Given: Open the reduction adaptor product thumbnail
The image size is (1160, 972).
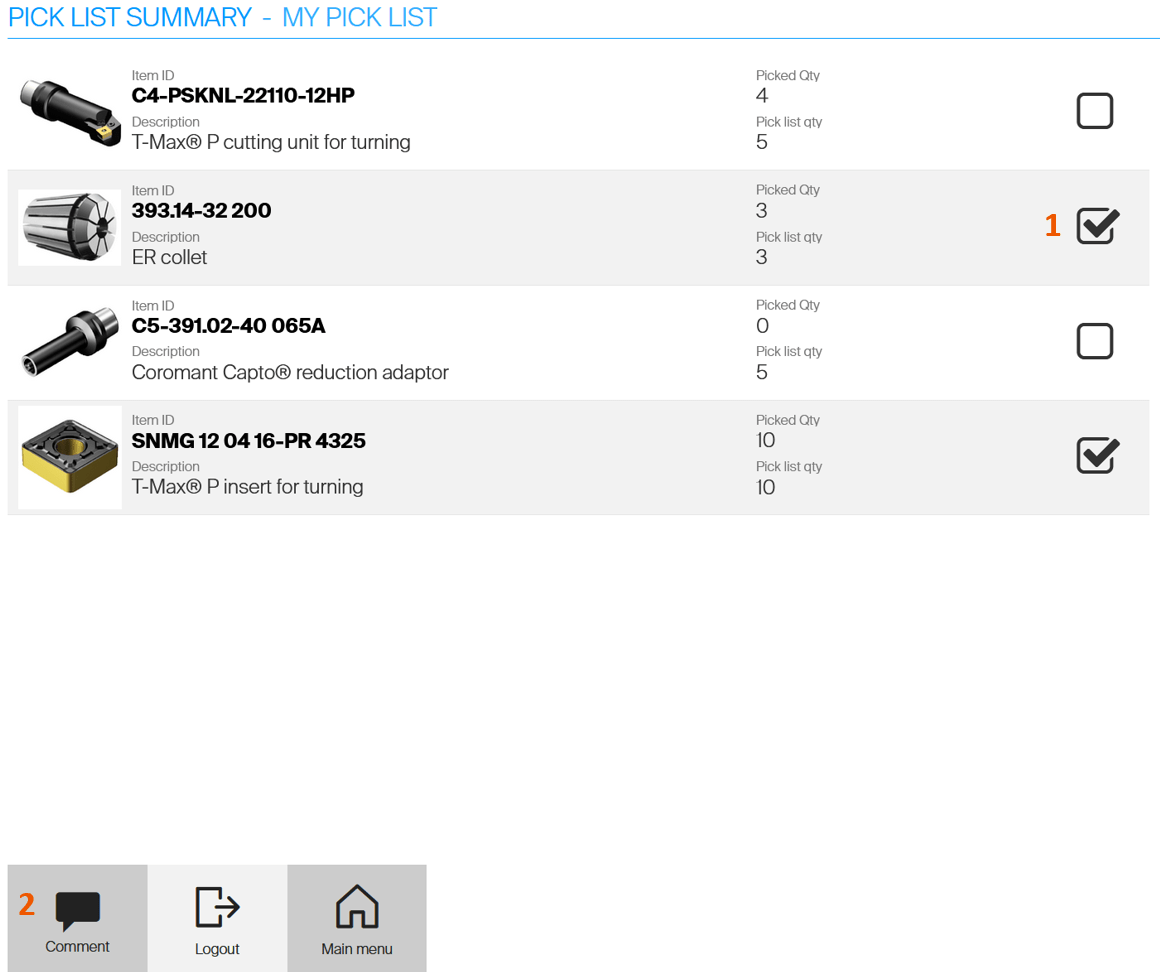Looking at the screenshot, I should coord(69,342).
